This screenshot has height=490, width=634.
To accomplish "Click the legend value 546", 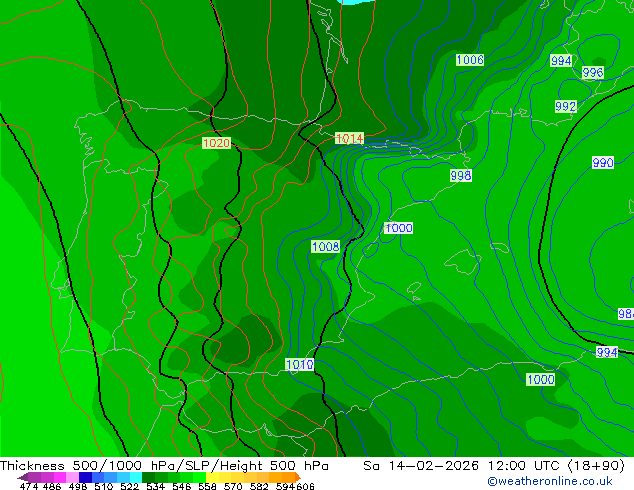I will tap(182, 486).
